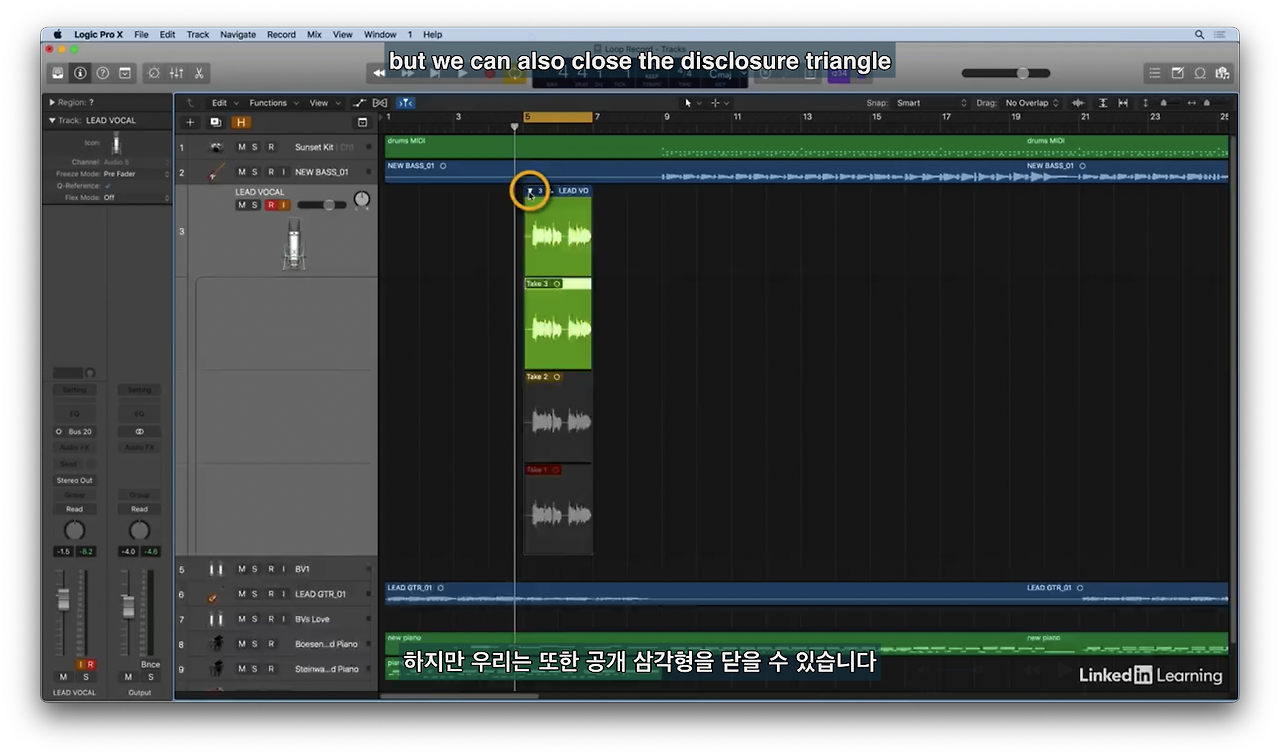
Task: Click the LEAD GTR_01 guitar track icon
Action: (x=215, y=595)
